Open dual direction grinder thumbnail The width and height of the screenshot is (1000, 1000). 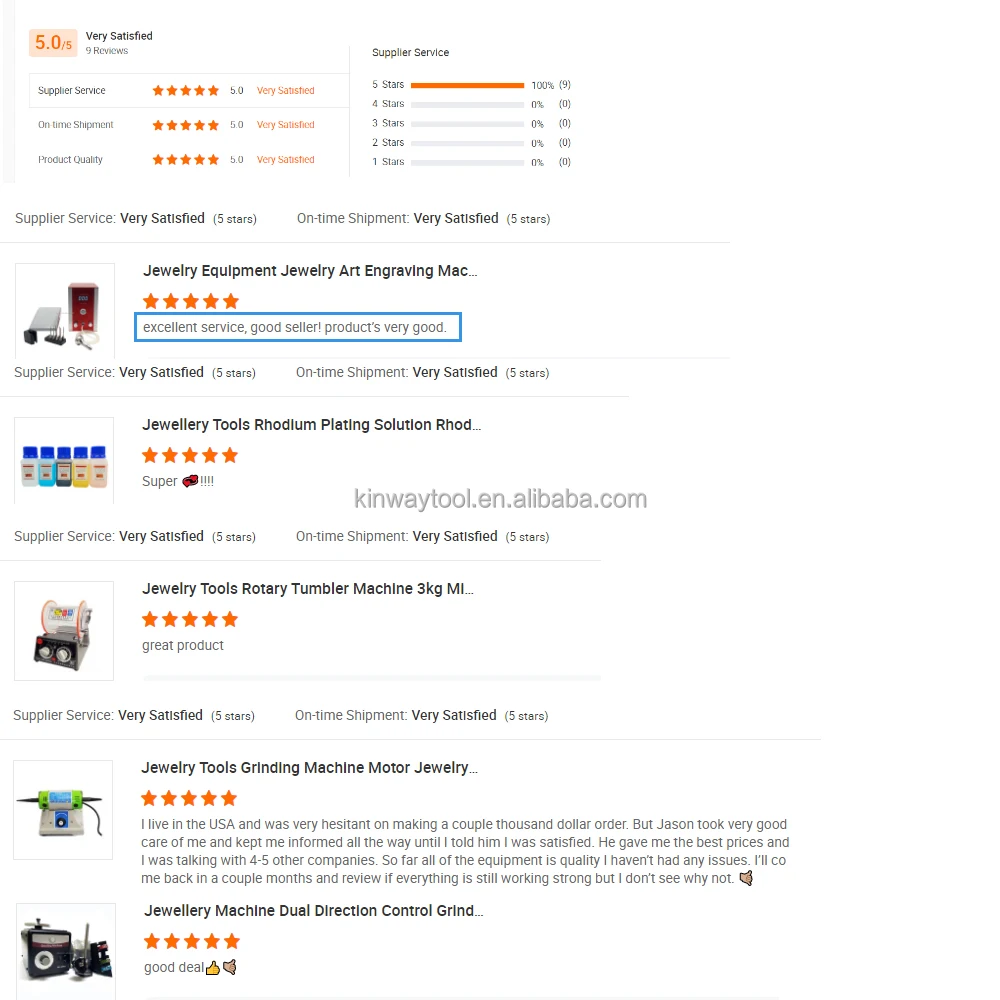point(66,952)
